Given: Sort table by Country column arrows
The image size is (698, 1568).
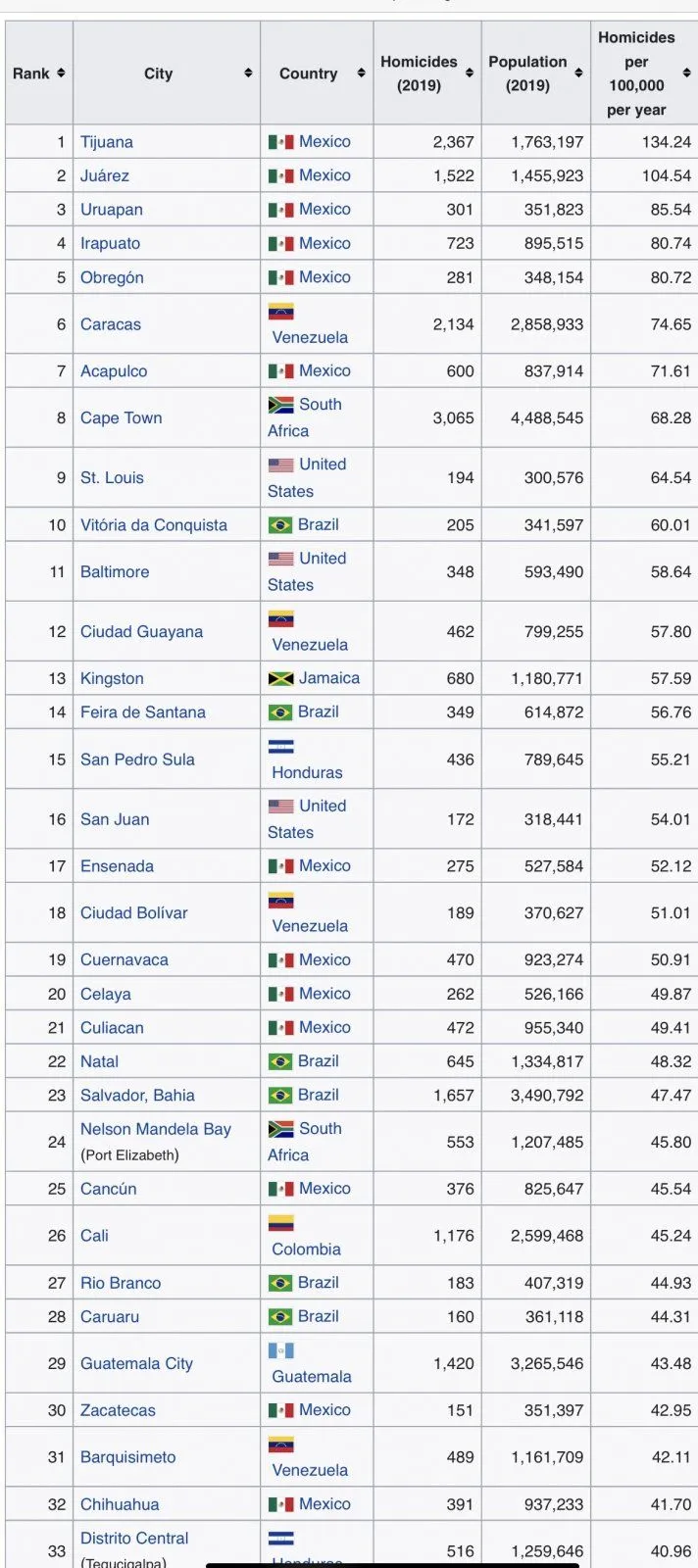Looking at the screenshot, I should (x=361, y=73).
